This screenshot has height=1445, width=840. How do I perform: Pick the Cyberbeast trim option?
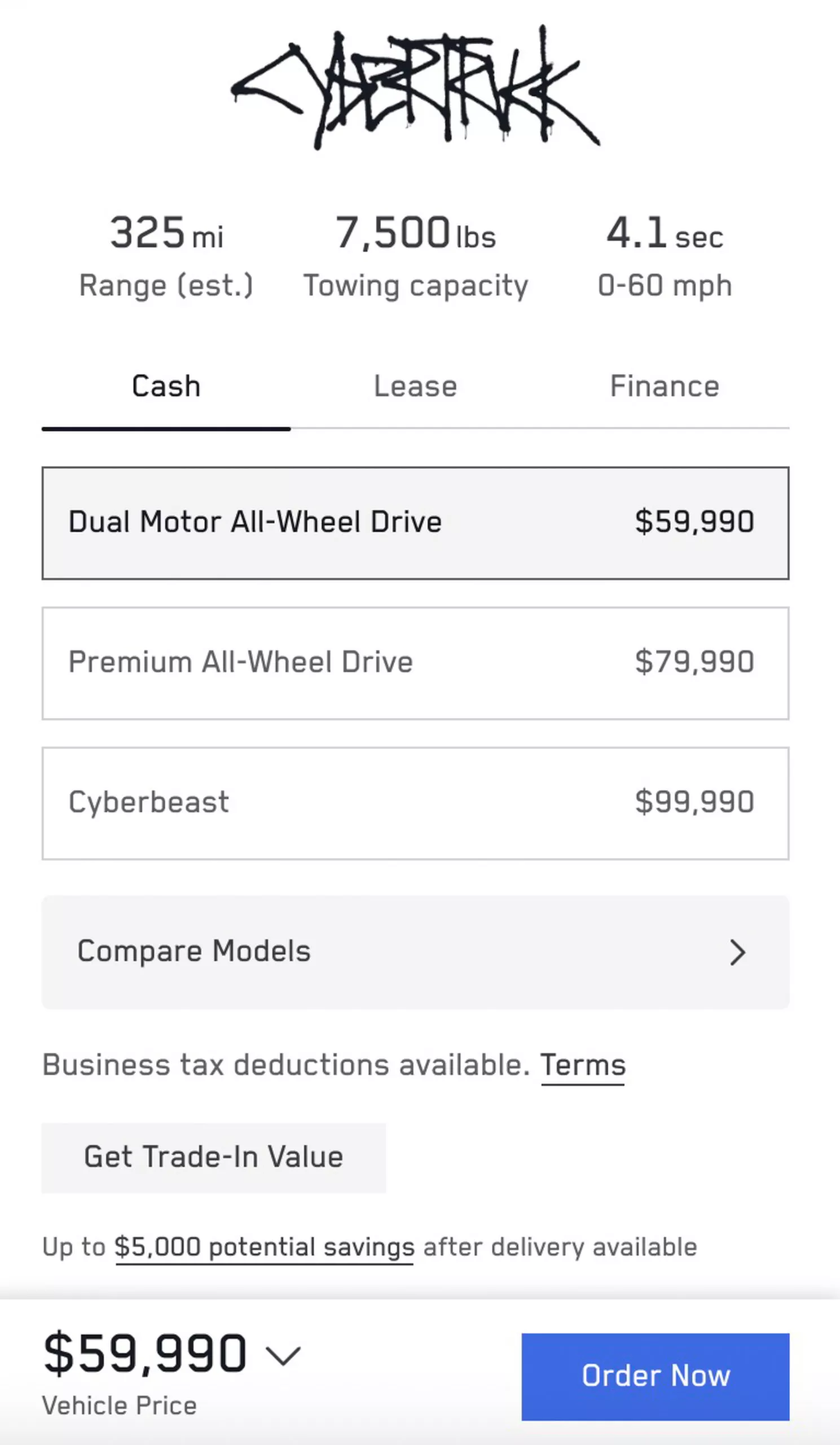[x=415, y=803]
